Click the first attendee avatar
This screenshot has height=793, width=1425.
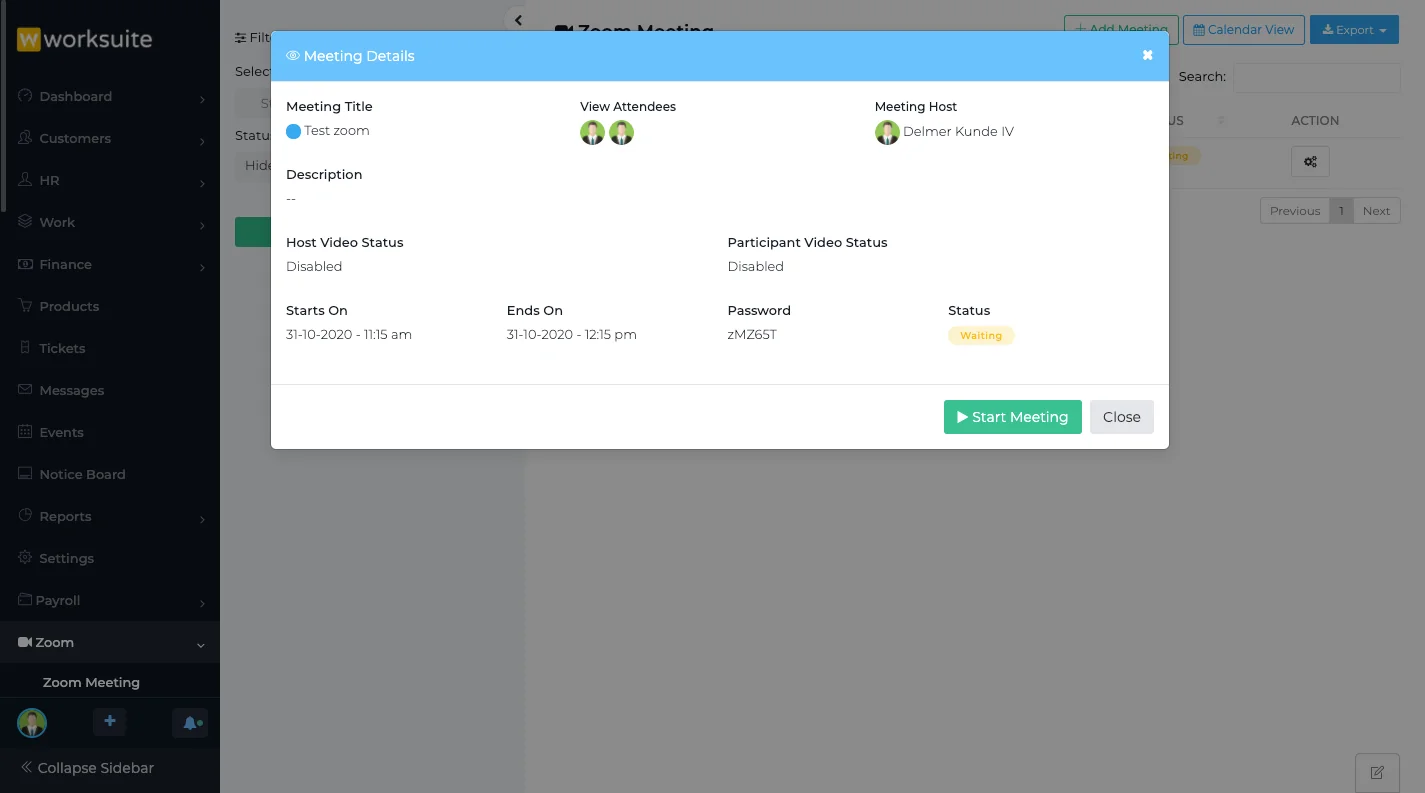[592, 132]
